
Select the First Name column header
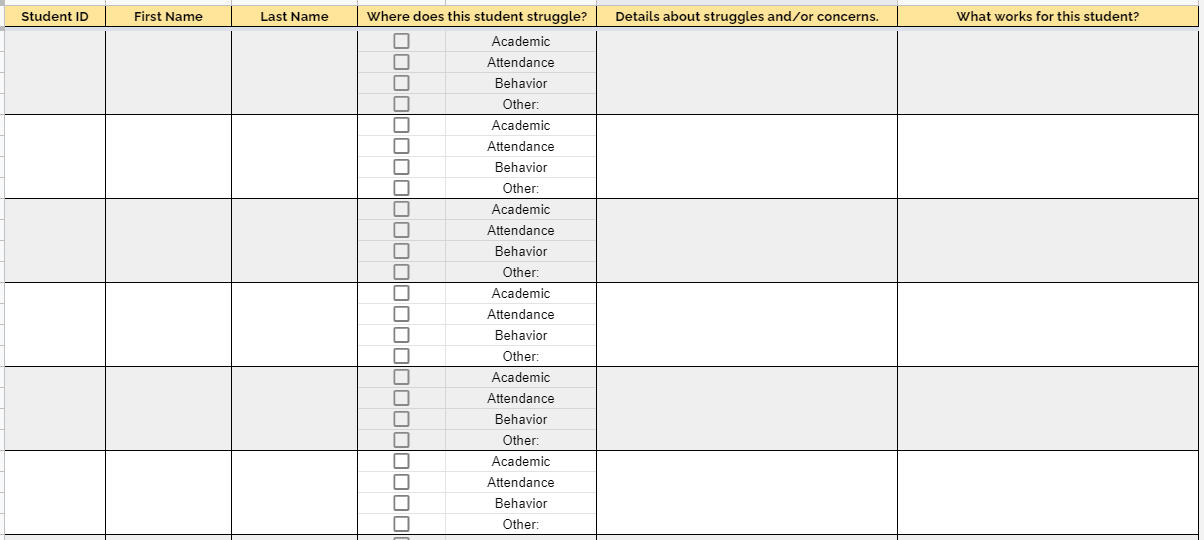[168, 16]
